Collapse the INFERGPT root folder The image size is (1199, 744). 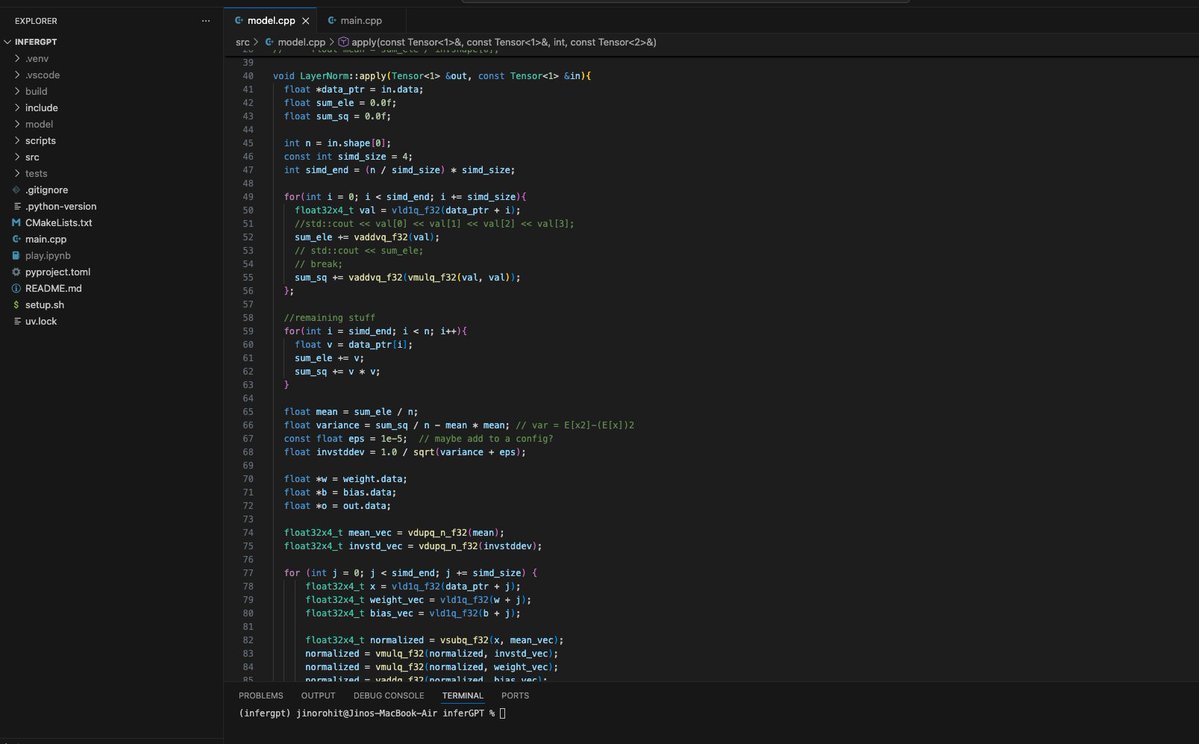8,42
